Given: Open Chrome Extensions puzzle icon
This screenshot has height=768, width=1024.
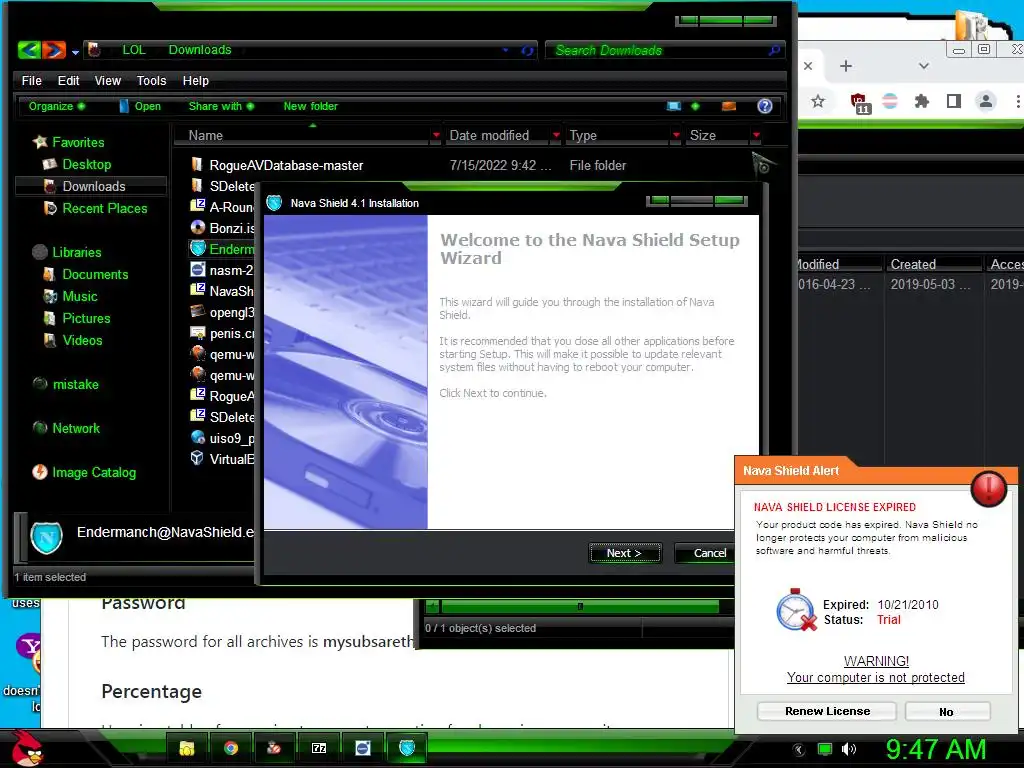Looking at the screenshot, I should click(x=921, y=101).
